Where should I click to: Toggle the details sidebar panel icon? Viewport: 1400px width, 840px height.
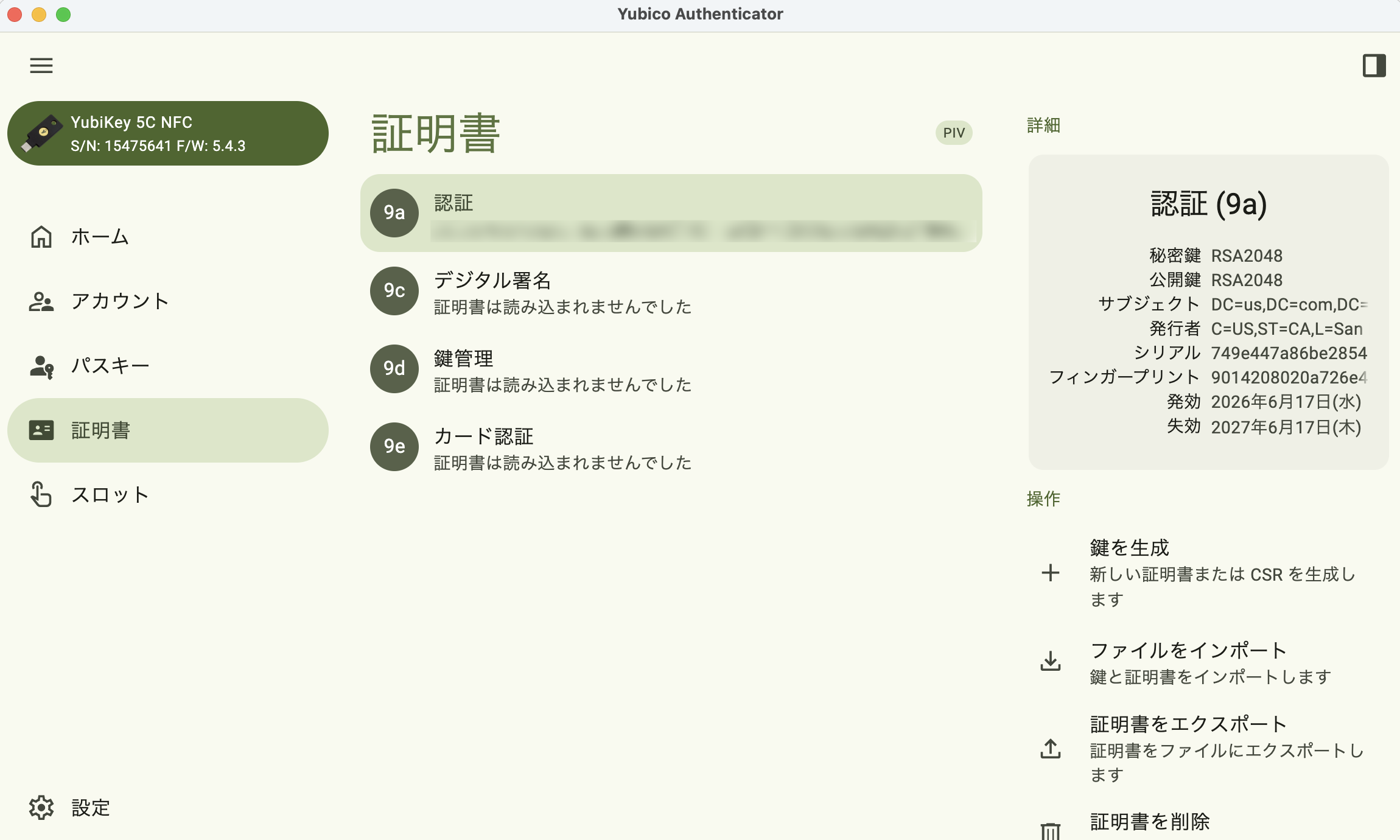(1374, 65)
